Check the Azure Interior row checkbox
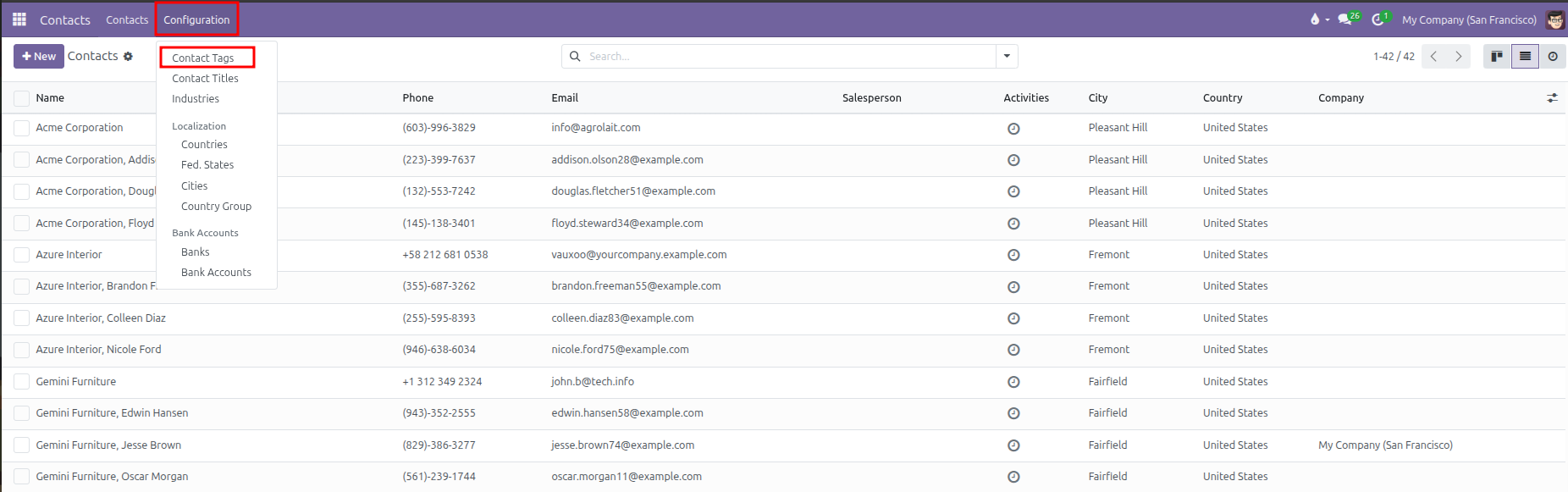The height and width of the screenshot is (492, 1568). click(x=21, y=255)
